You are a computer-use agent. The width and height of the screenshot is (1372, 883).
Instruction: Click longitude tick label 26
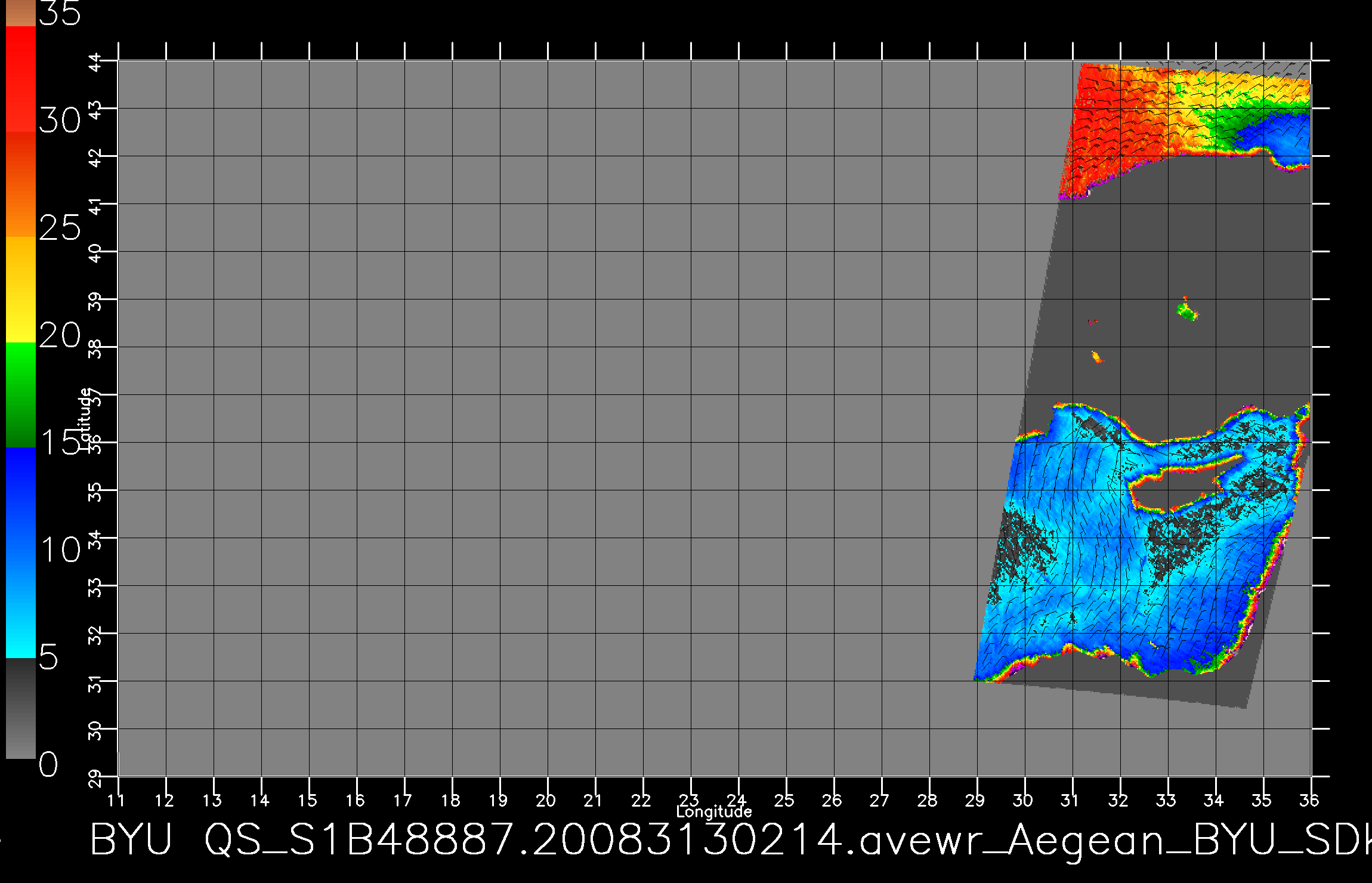pos(832,800)
